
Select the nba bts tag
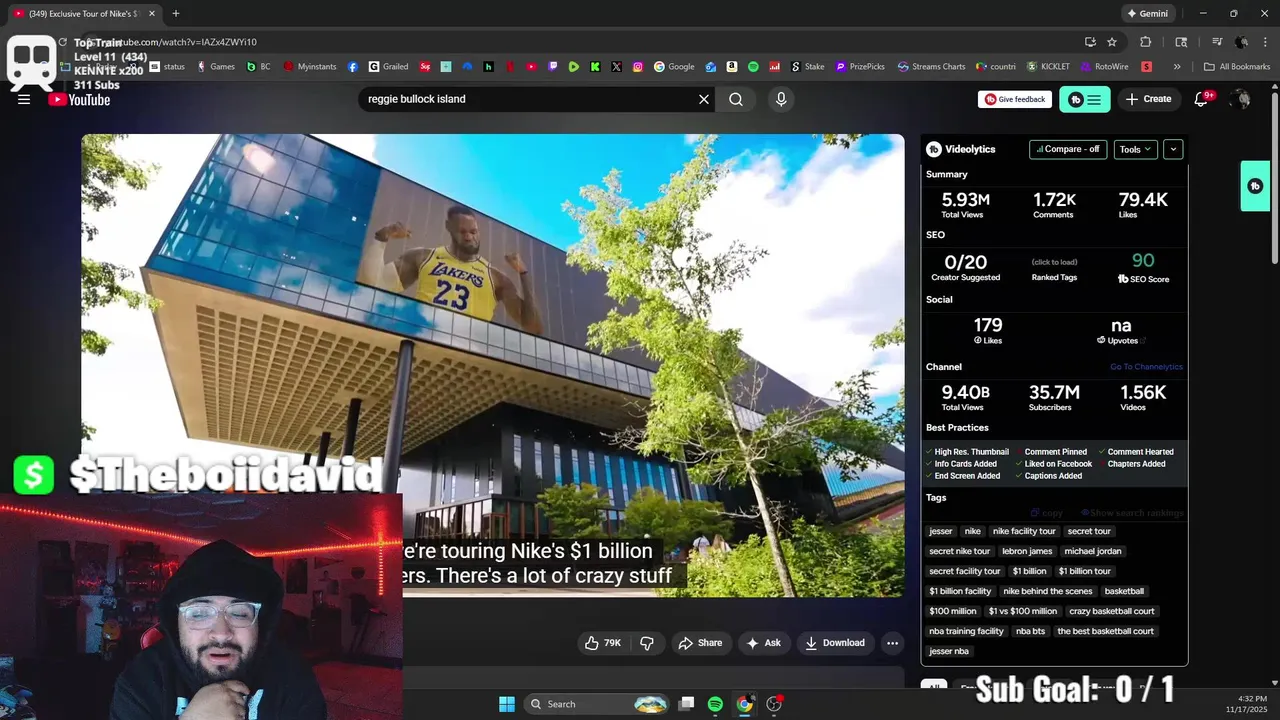(1030, 631)
